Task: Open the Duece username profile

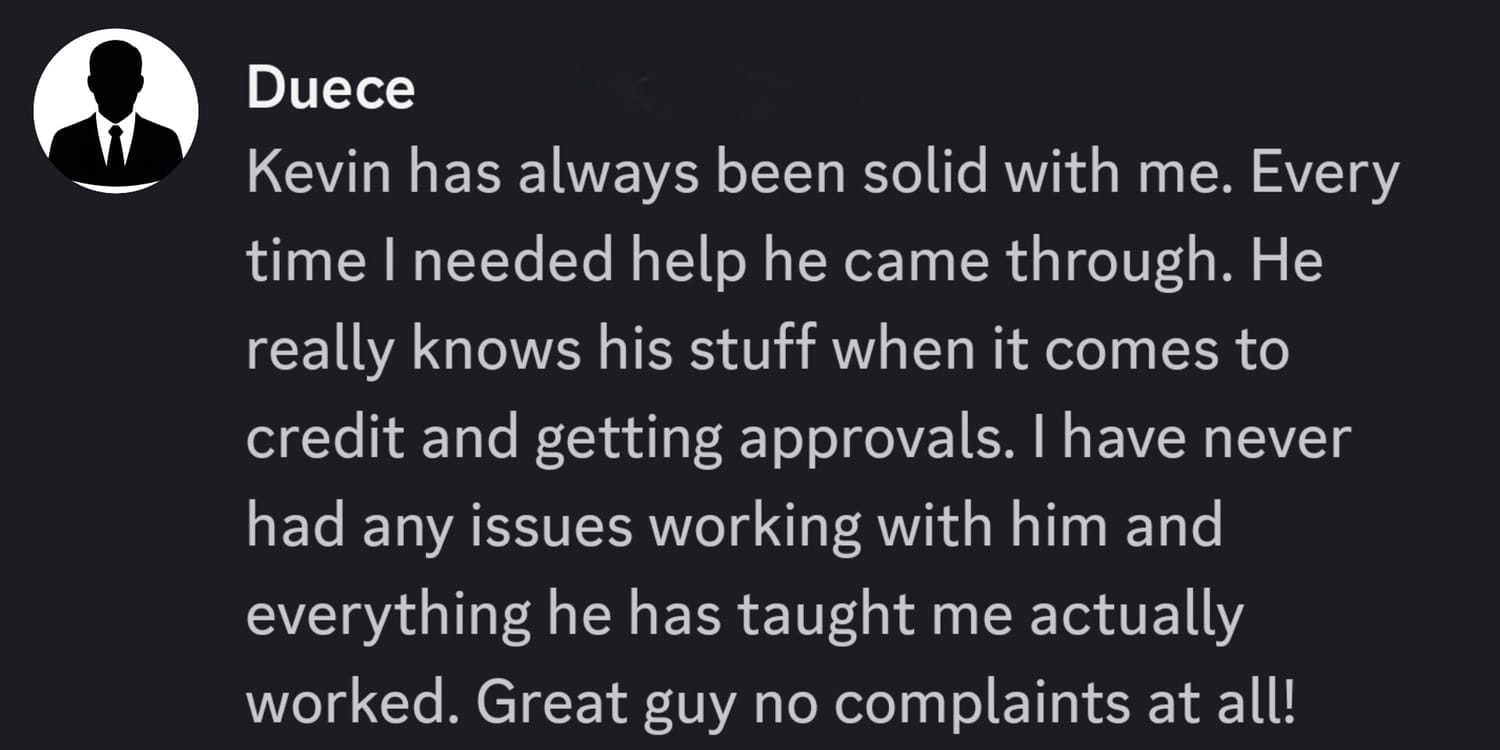Action: (x=330, y=89)
